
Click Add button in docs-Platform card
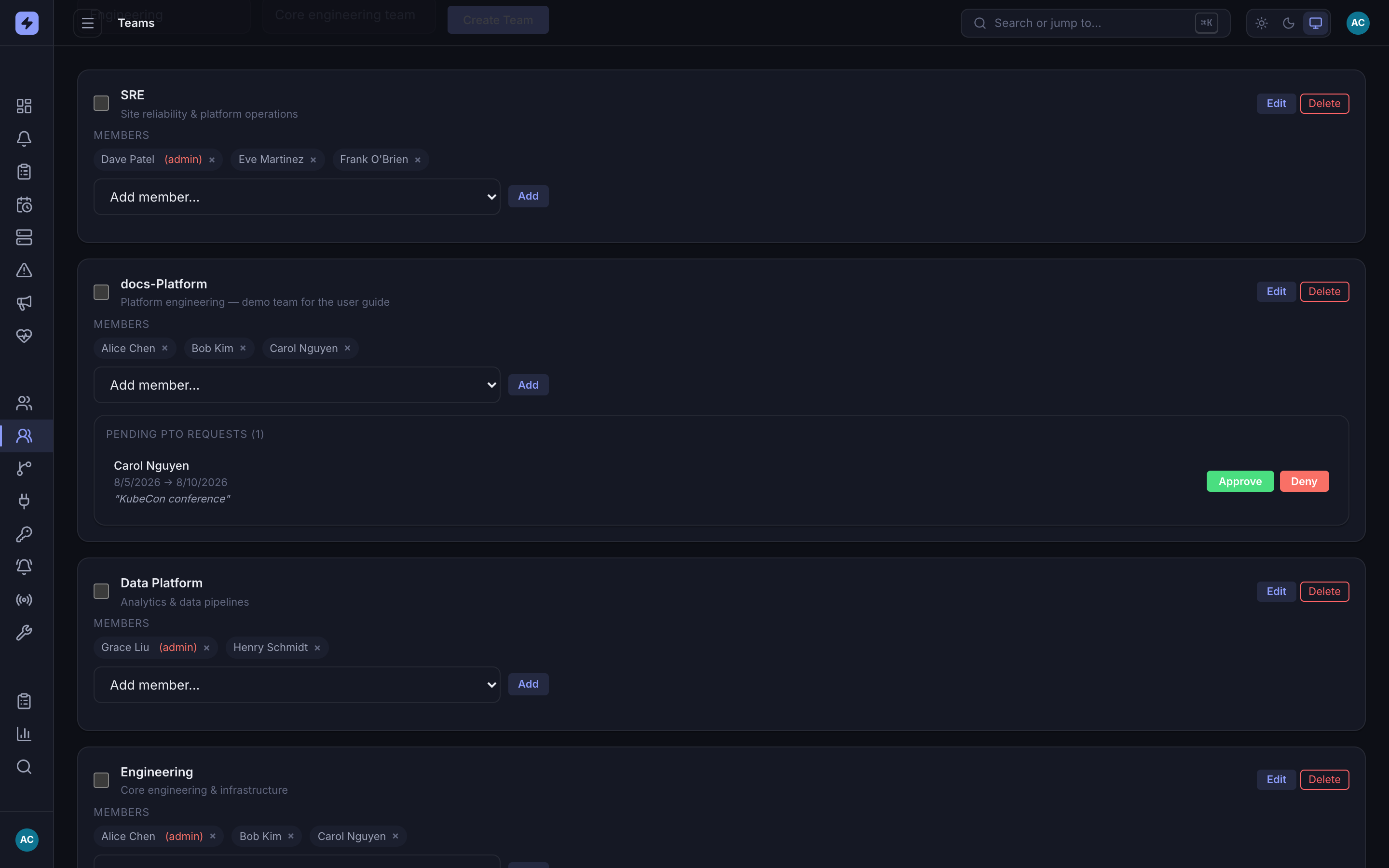(528, 385)
